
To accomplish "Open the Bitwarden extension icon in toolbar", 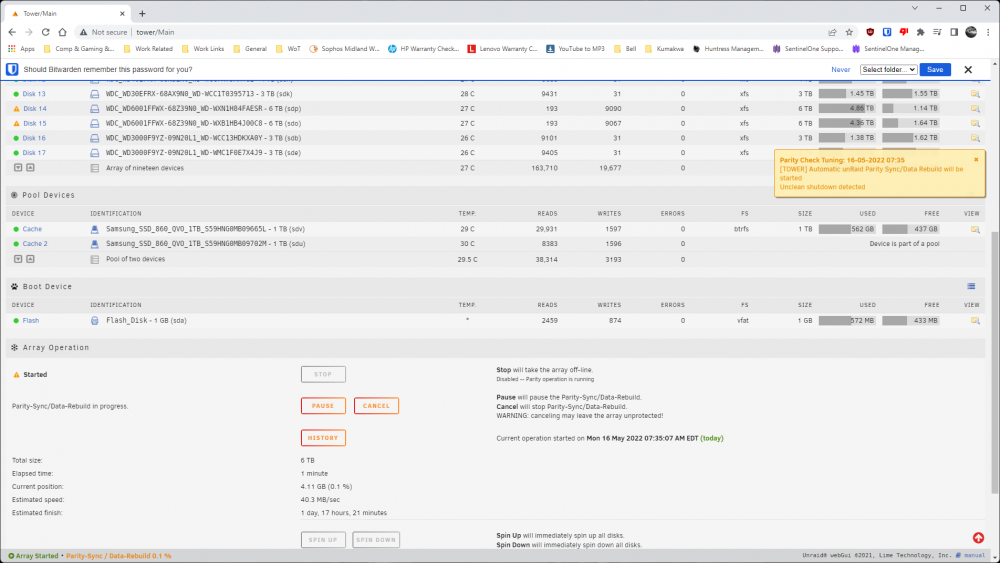I will tap(887, 32).
